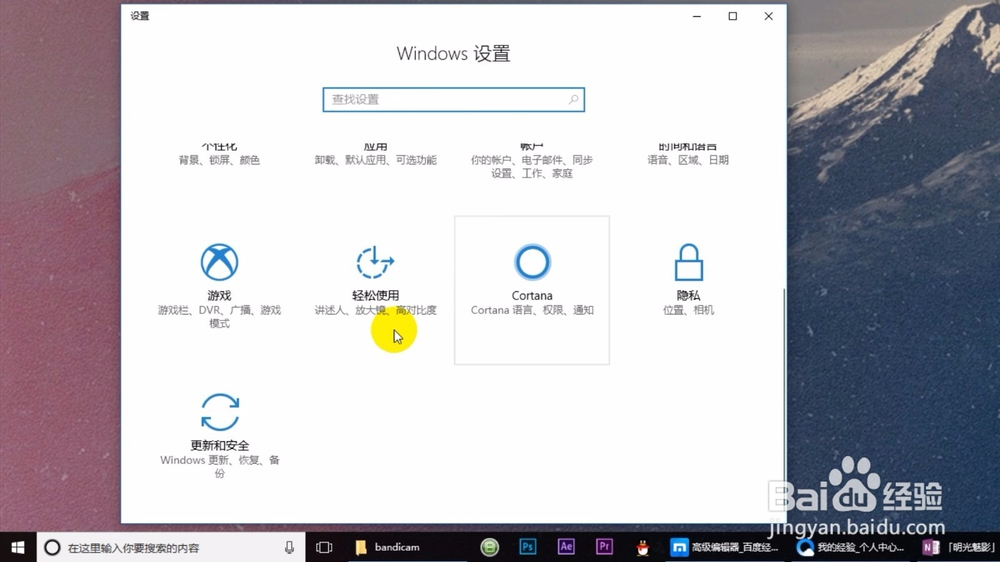Click description 游戏栏、DVR、广播、游戏模式
This screenshot has height=562, width=1000.
(219, 316)
